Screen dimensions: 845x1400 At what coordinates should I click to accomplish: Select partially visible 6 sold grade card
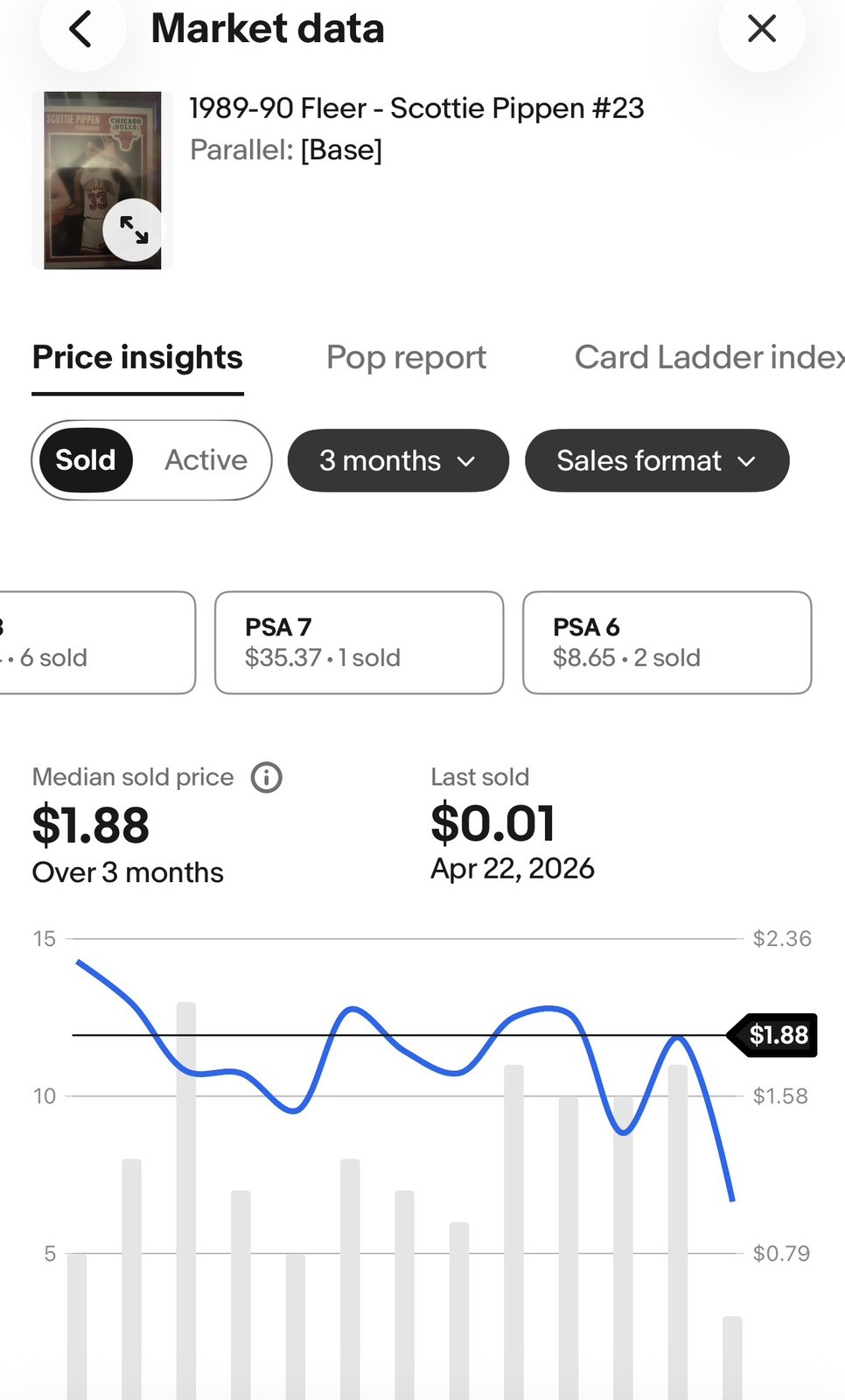97,643
